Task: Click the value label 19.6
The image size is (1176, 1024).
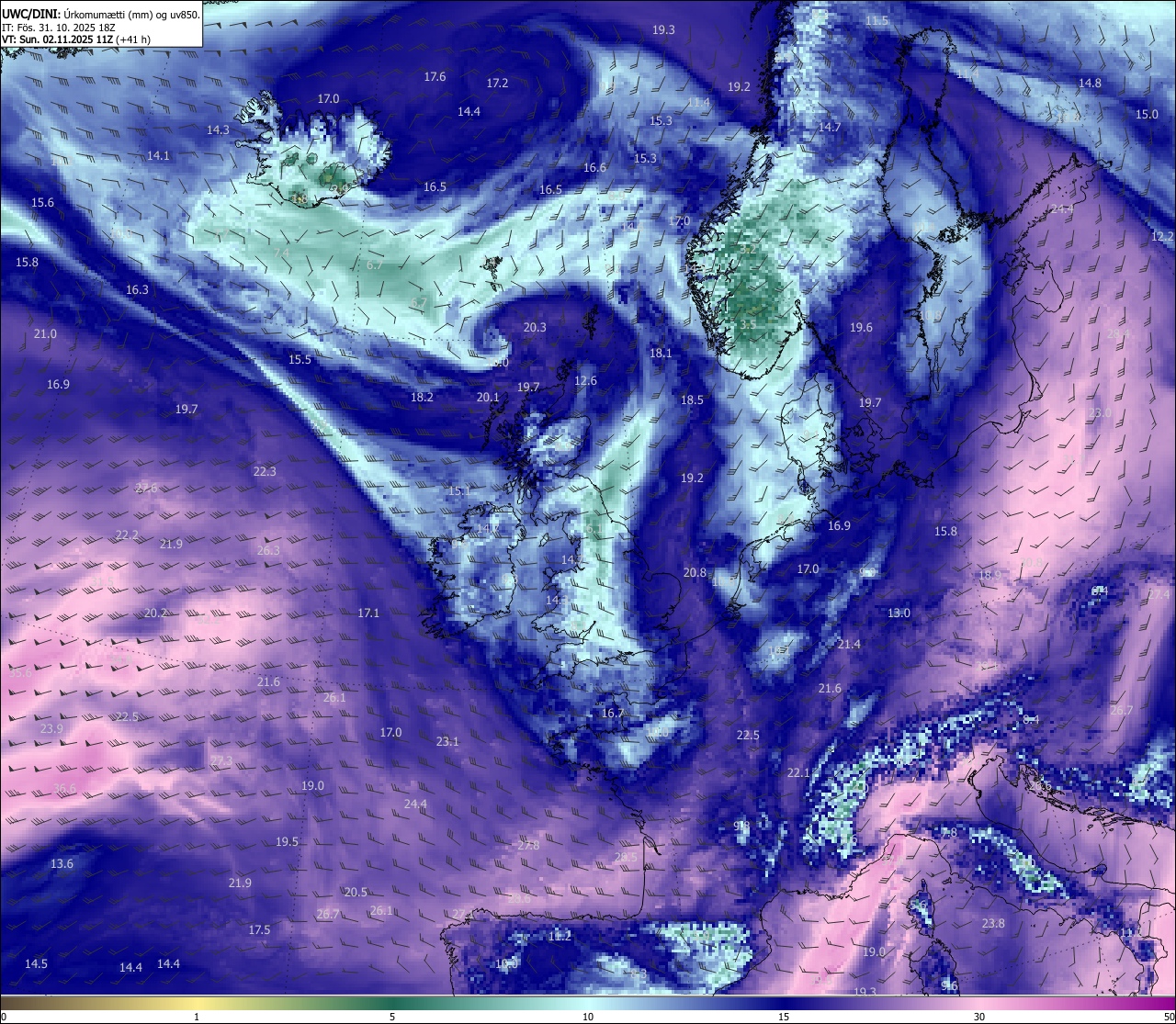Action: pyautogui.click(x=861, y=327)
